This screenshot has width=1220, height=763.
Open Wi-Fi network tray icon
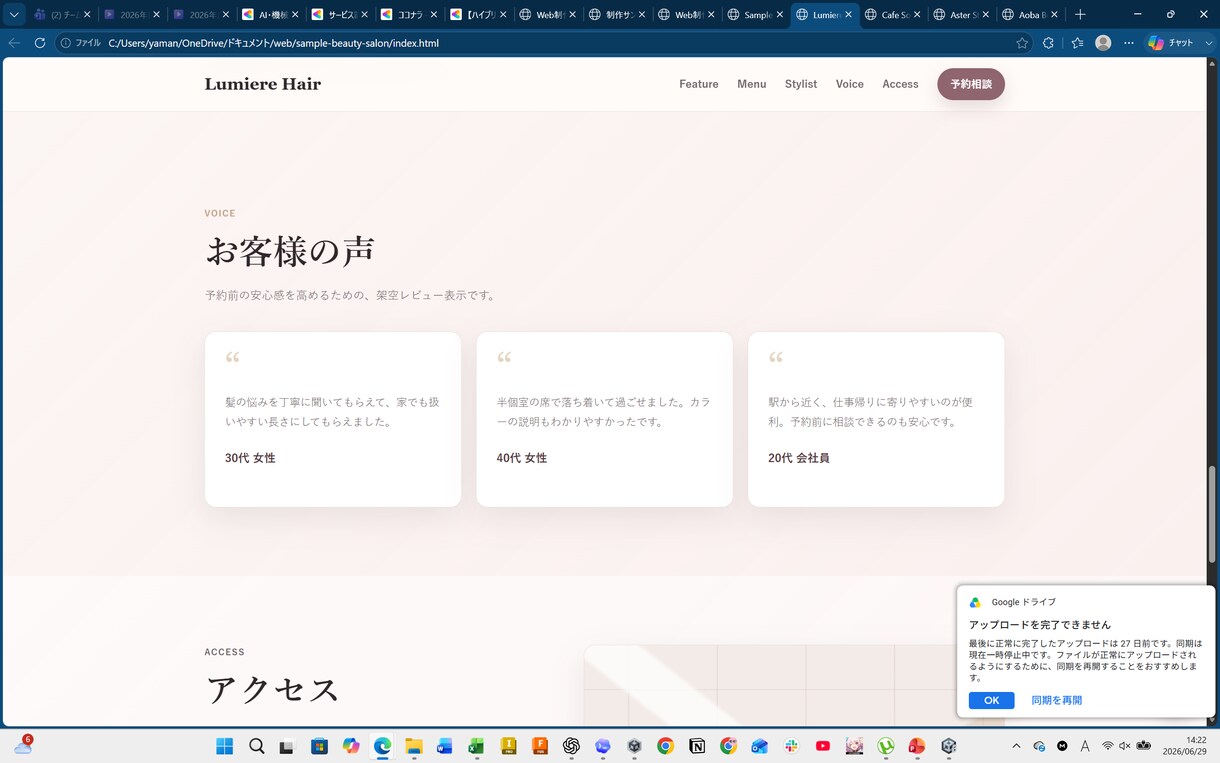(1108, 746)
